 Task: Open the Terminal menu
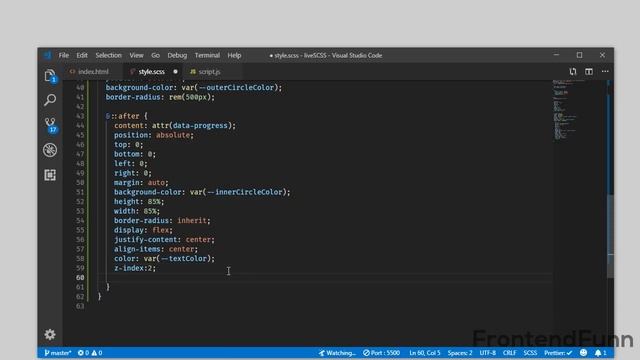click(207, 55)
